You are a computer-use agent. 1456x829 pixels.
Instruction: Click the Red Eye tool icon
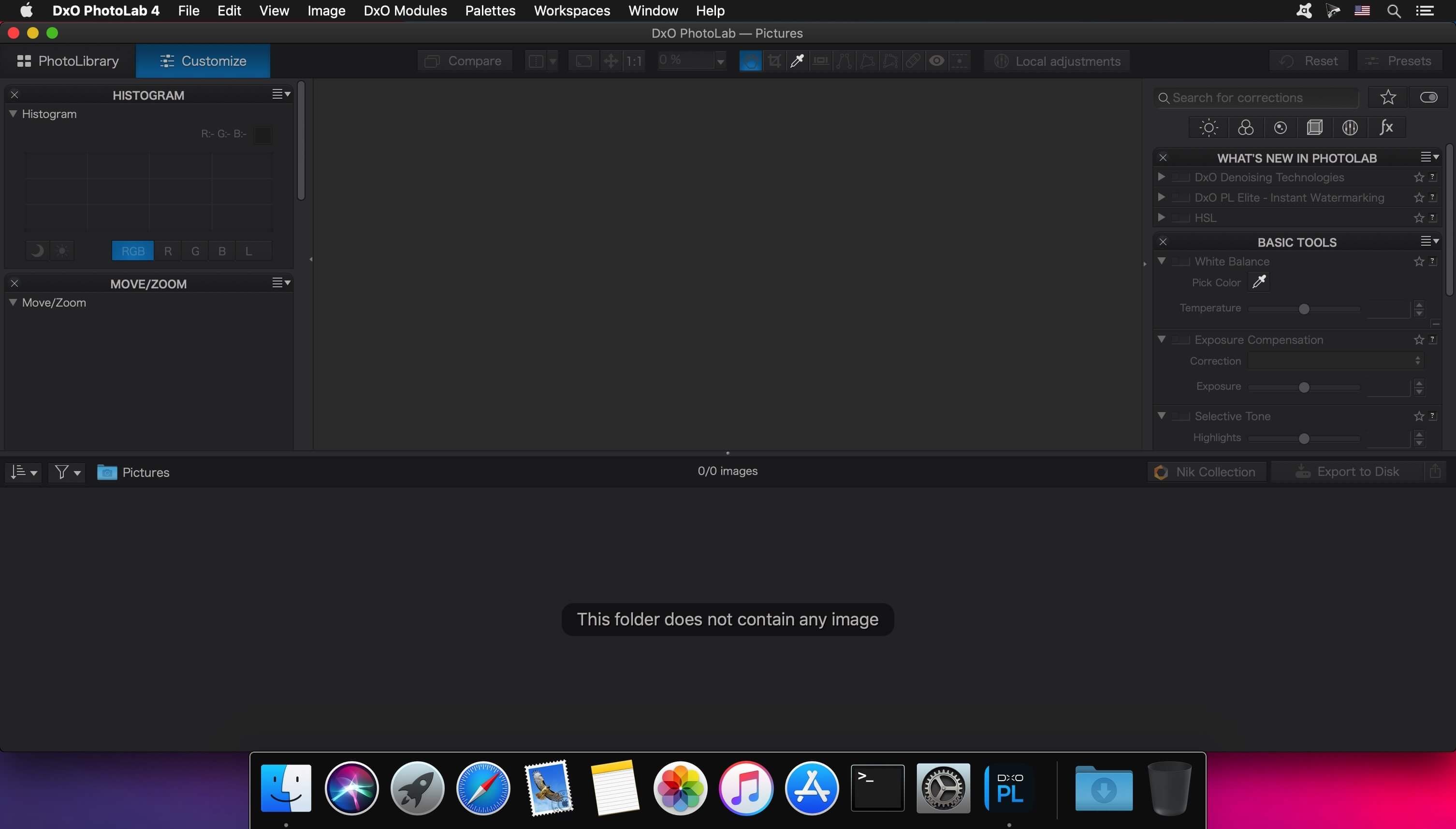coord(936,61)
